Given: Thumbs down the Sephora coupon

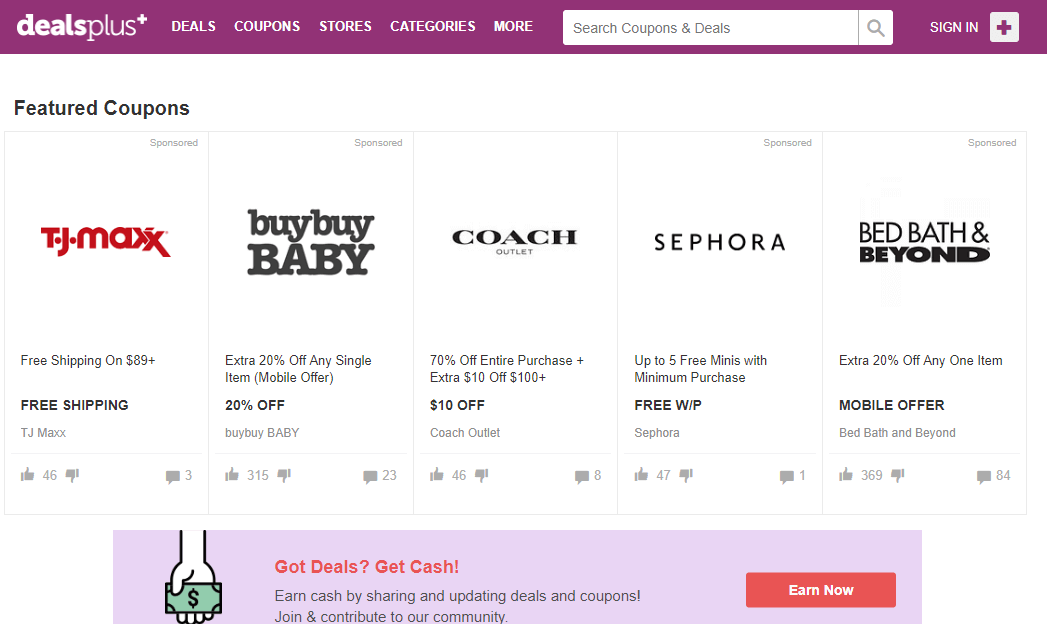Looking at the screenshot, I should tap(685, 474).
